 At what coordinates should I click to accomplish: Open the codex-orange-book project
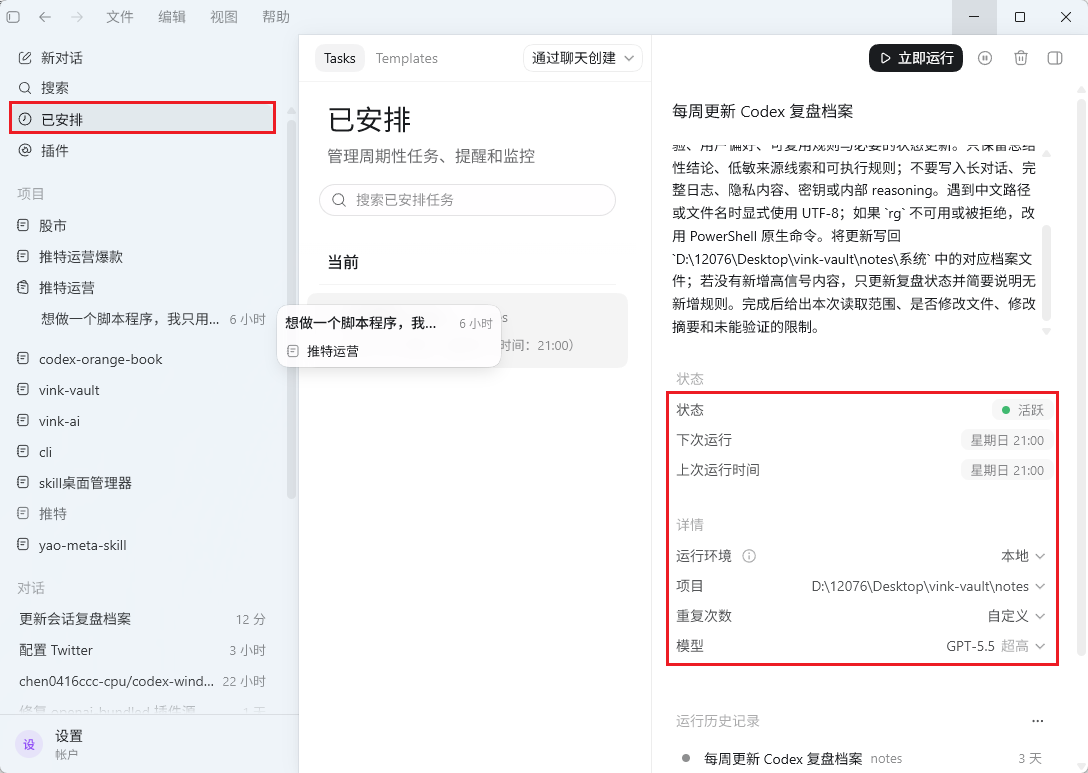tap(142, 359)
